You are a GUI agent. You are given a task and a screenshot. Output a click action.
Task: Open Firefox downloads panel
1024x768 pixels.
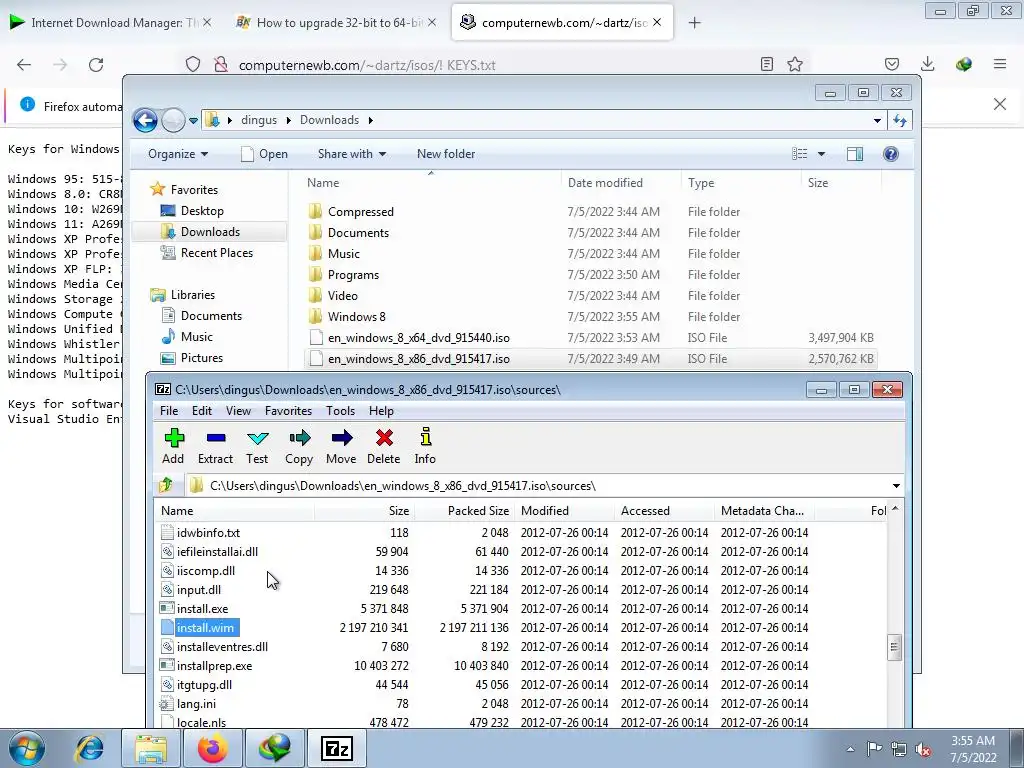(x=927, y=64)
